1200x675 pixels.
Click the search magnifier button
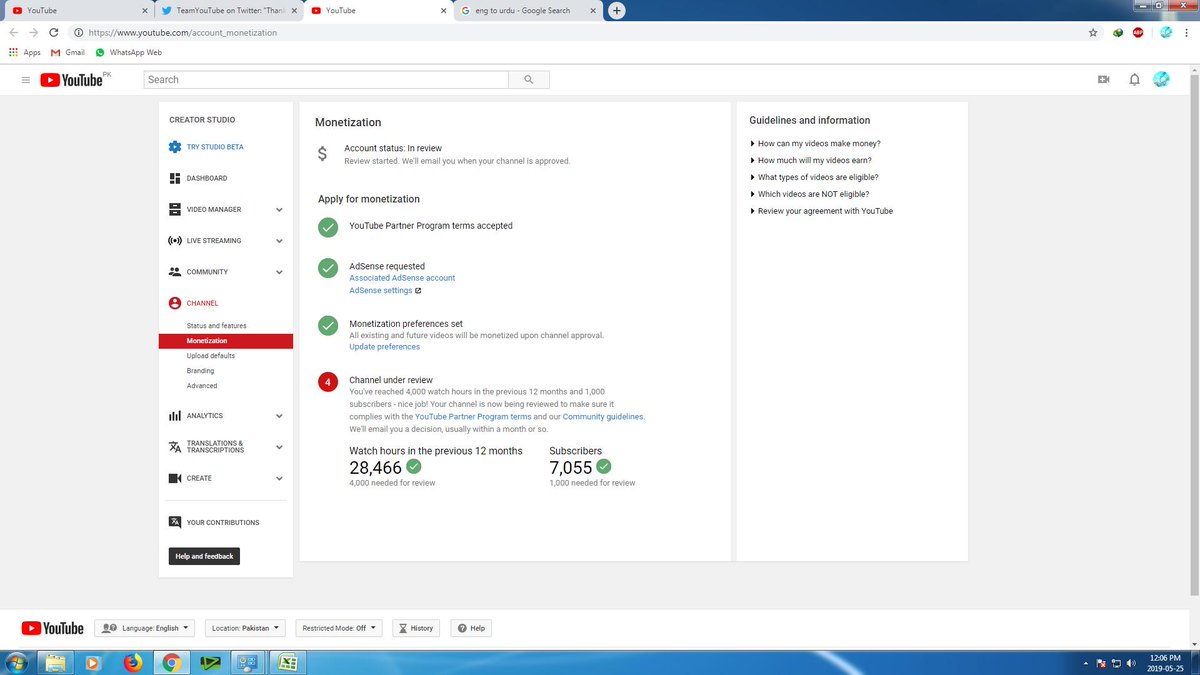point(529,79)
